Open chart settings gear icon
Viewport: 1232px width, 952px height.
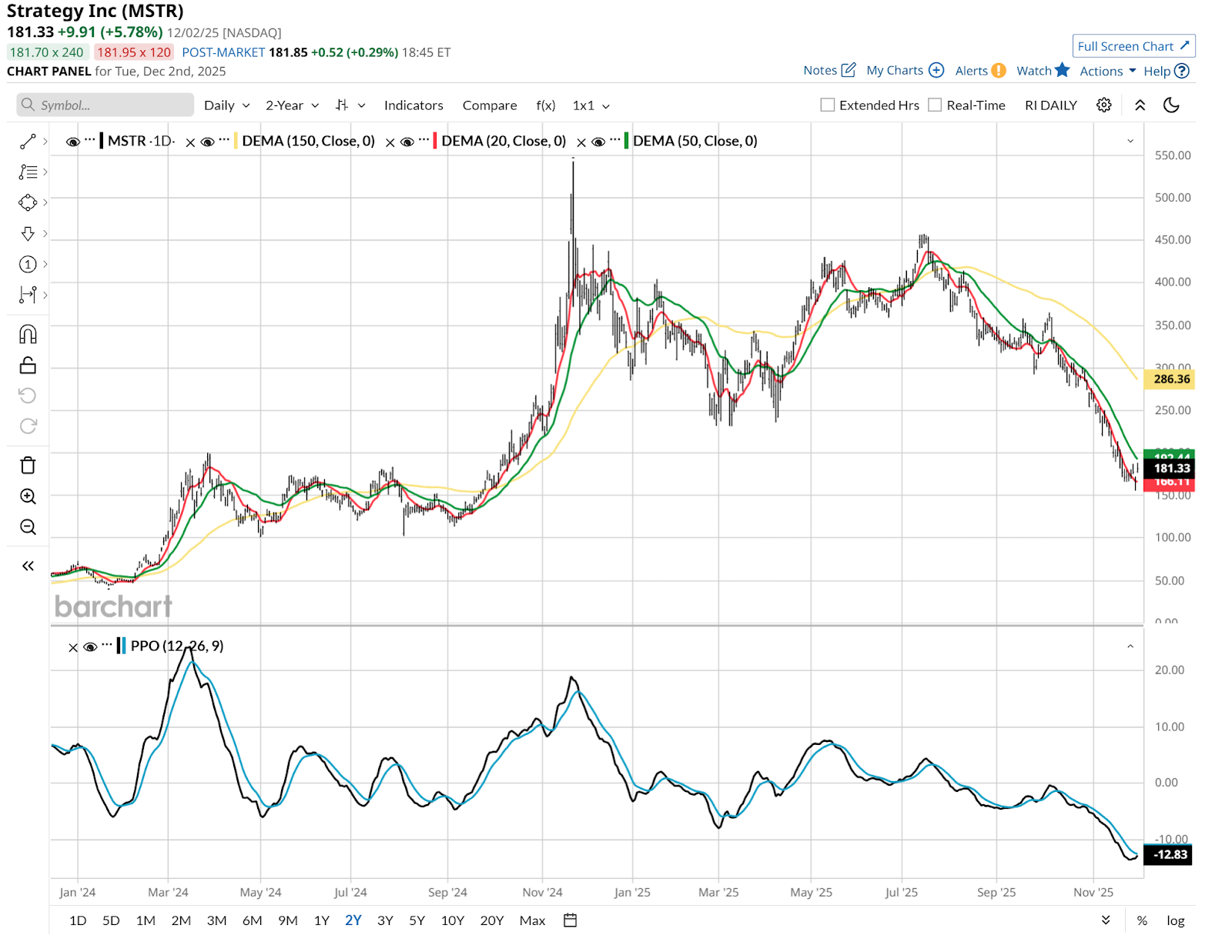(1103, 105)
